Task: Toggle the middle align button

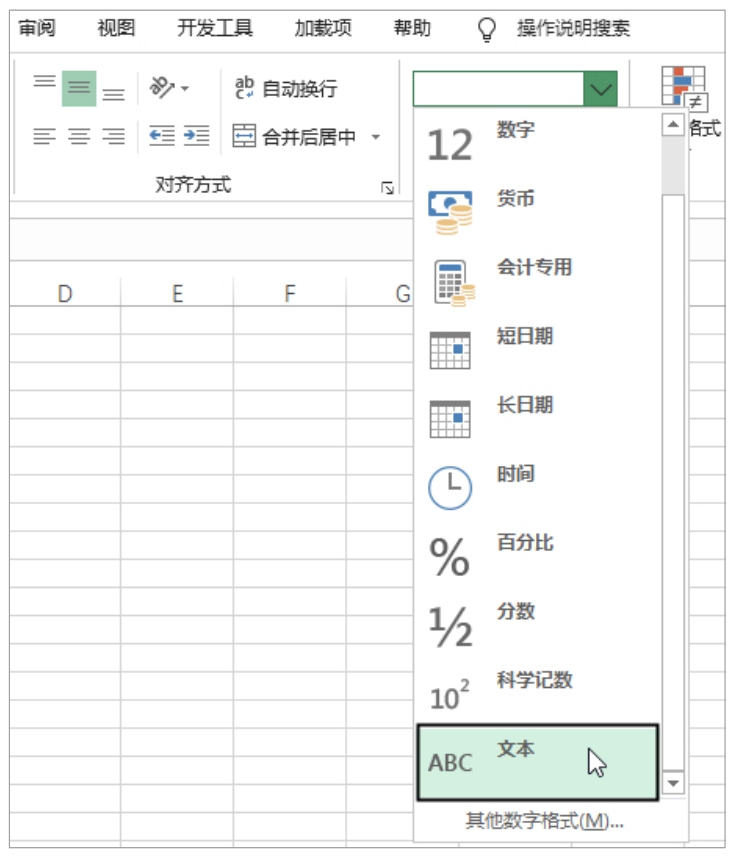Action: [x=79, y=88]
